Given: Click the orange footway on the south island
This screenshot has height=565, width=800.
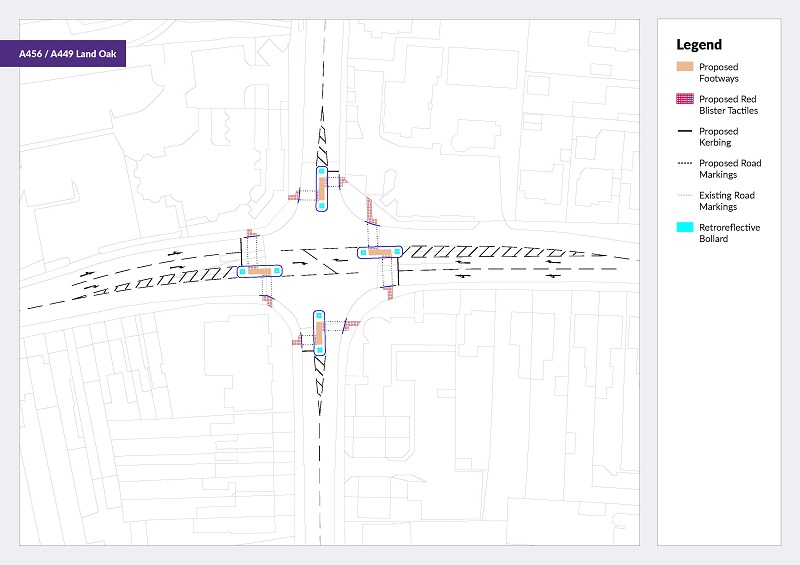Looking at the screenshot, I should 319,331.
